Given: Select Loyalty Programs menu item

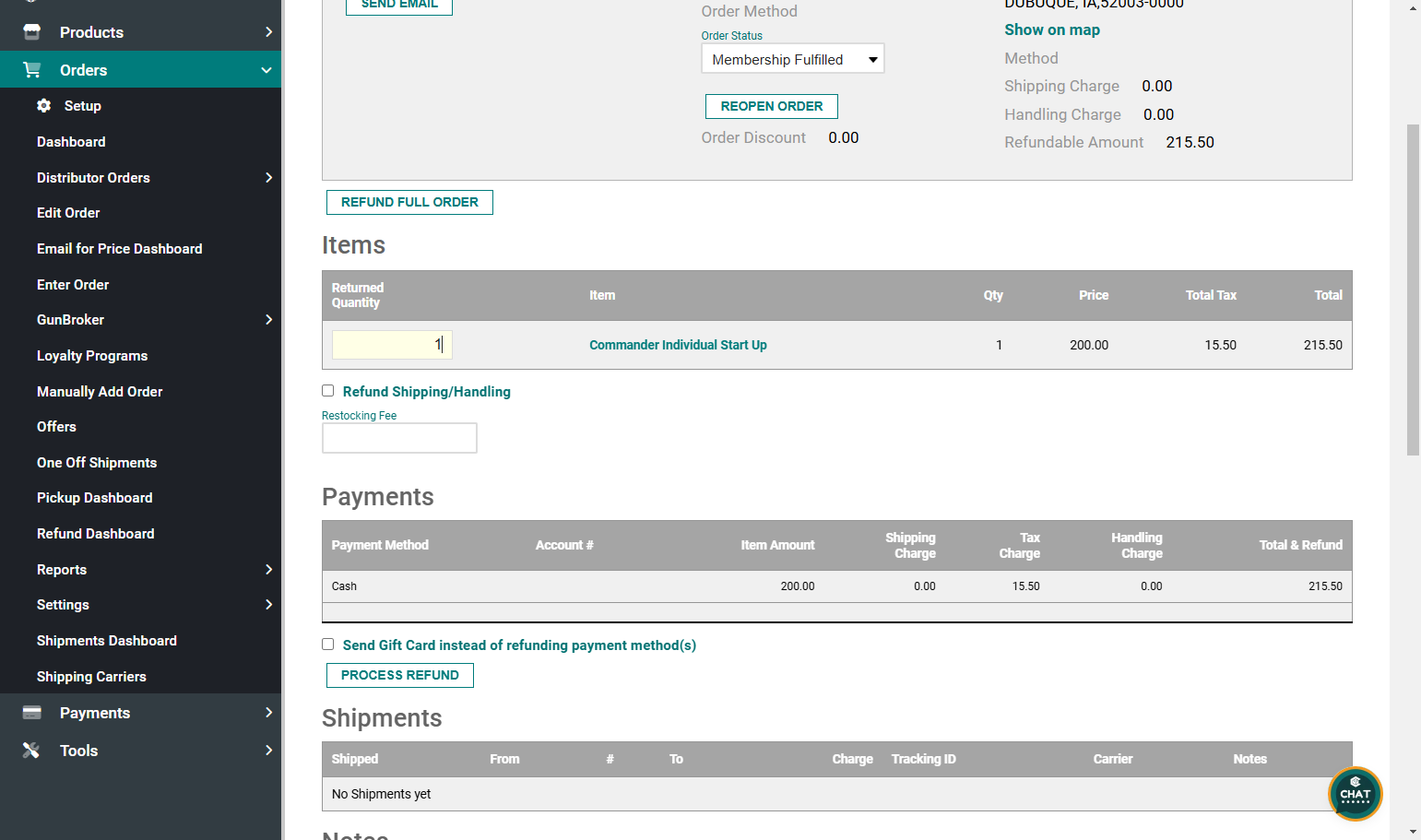Looking at the screenshot, I should pos(92,356).
